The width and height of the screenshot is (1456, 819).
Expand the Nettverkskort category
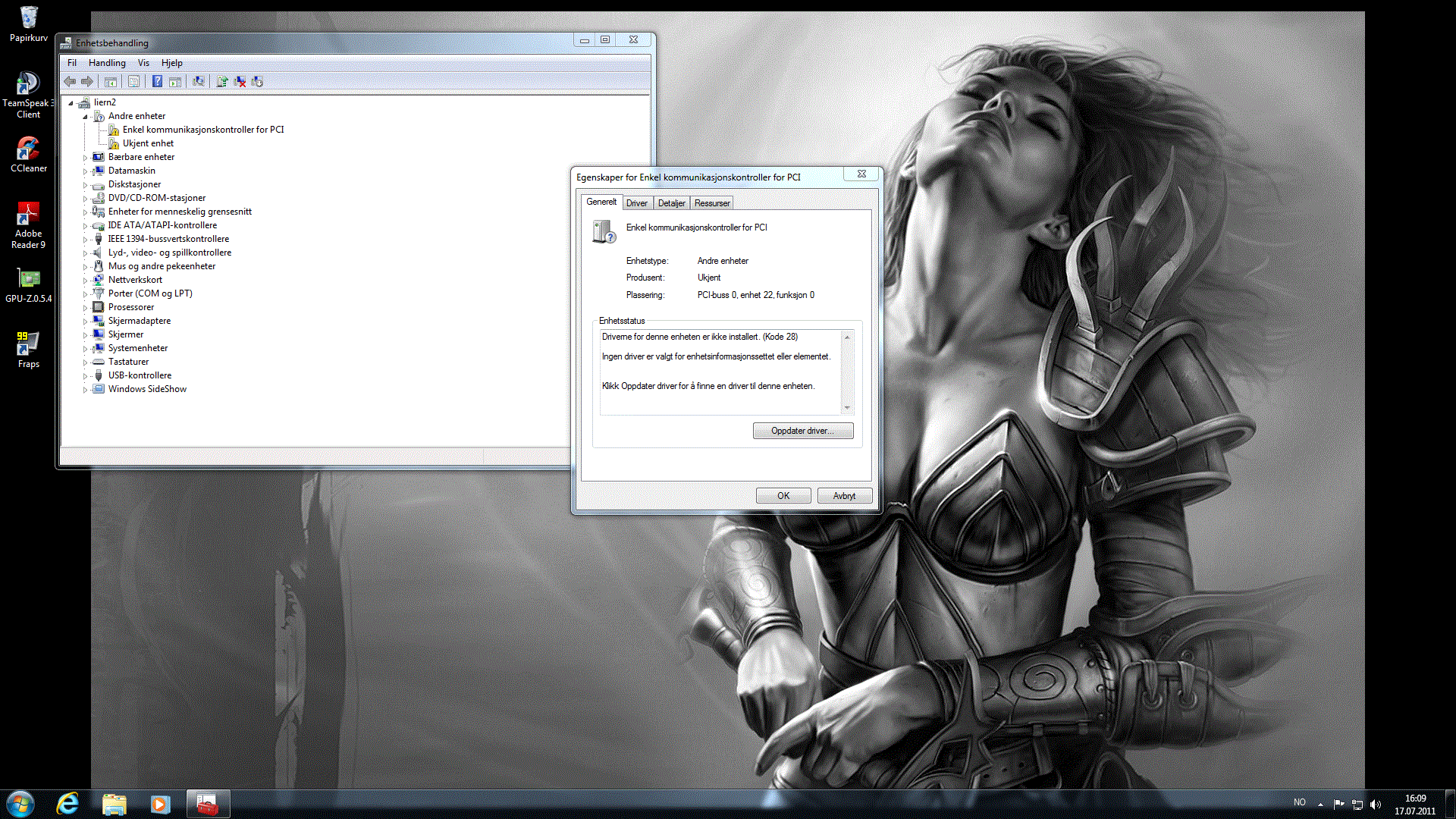(x=85, y=281)
